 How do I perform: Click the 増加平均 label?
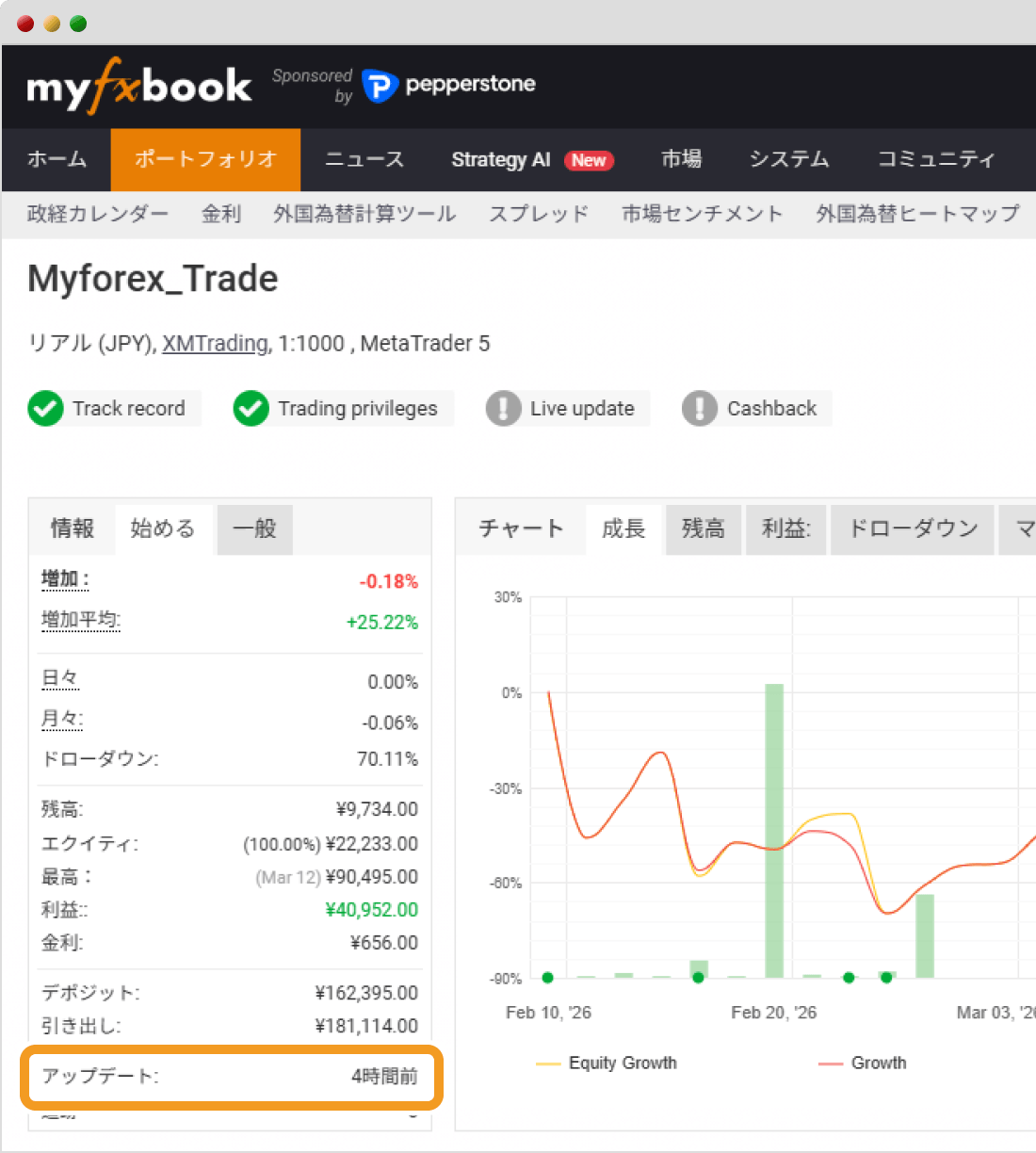(81, 620)
